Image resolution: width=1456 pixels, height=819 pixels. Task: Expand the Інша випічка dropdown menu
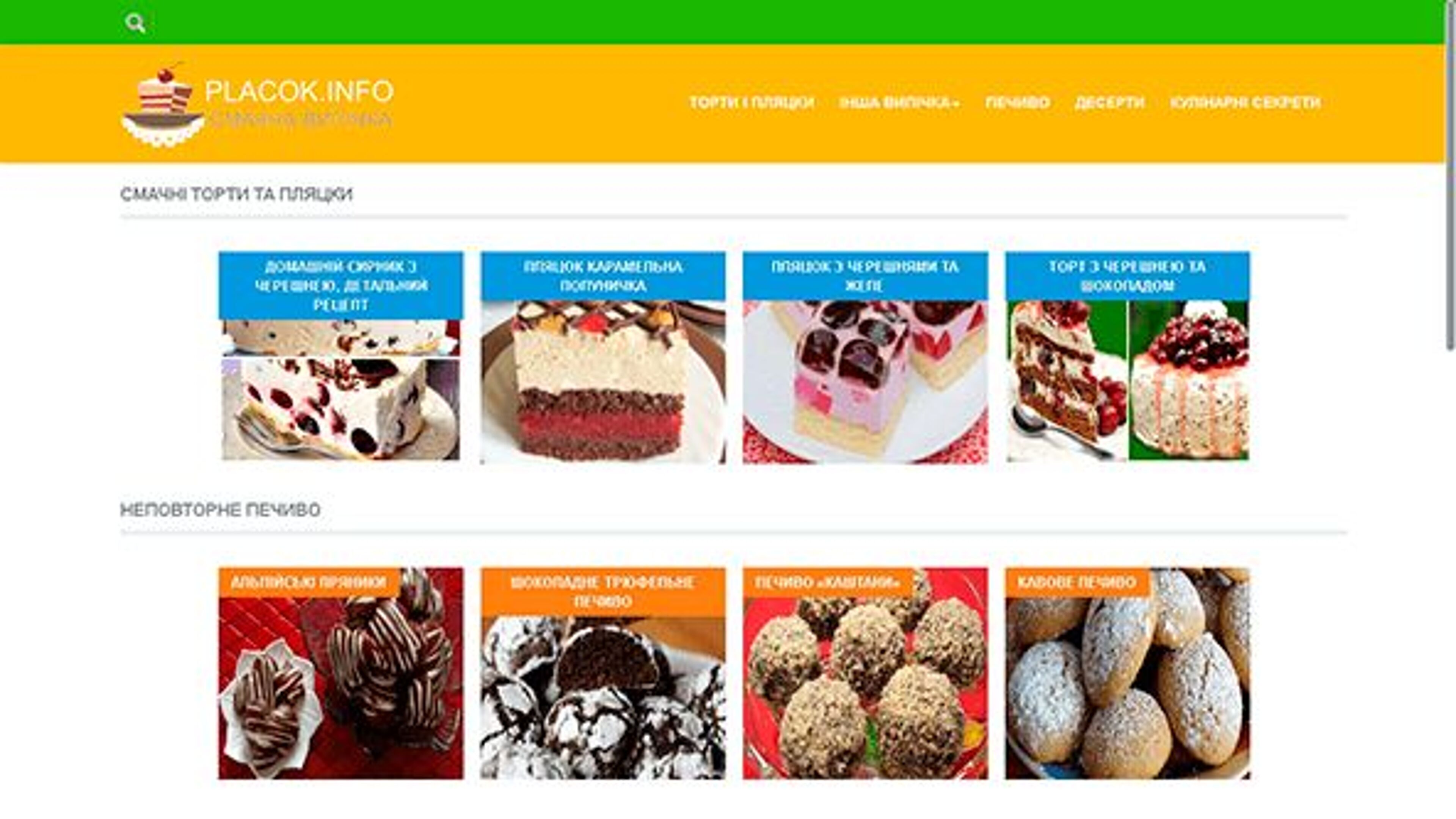point(899,103)
